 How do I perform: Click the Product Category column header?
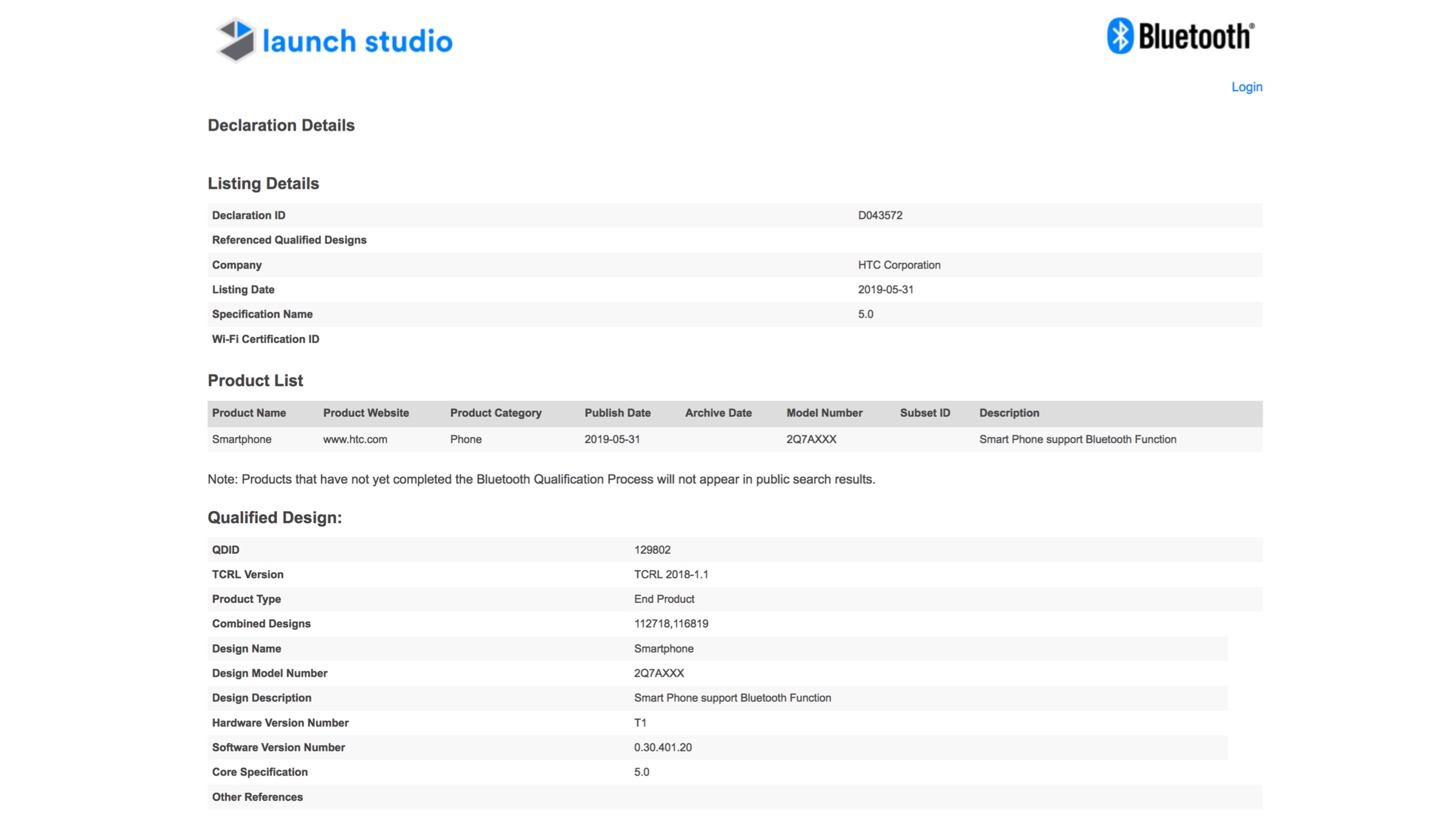click(495, 413)
